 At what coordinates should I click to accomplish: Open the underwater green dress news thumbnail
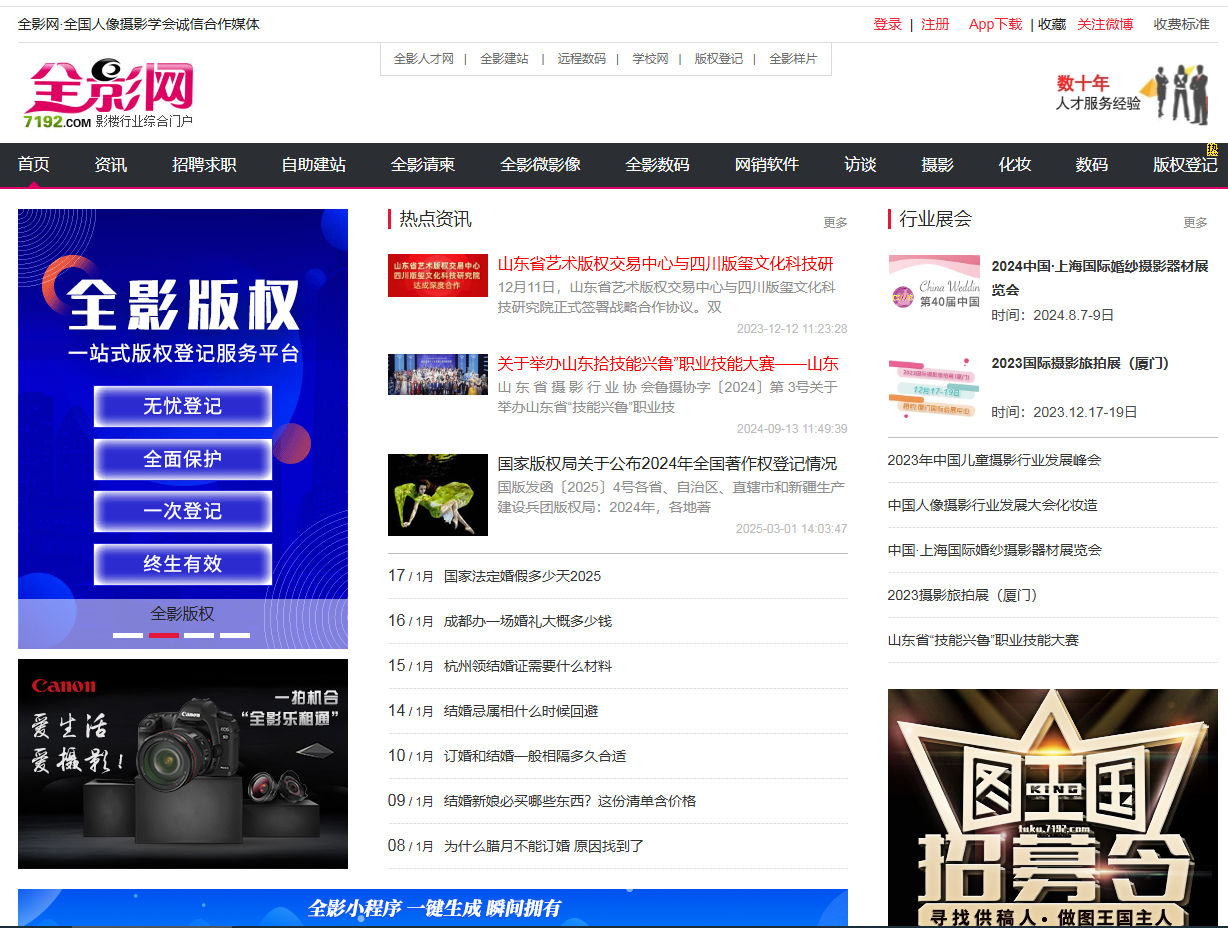(437, 494)
